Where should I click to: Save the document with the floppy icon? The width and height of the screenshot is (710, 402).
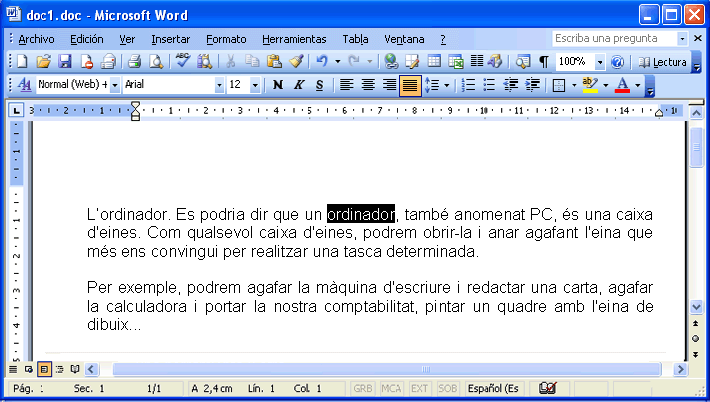(x=65, y=62)
